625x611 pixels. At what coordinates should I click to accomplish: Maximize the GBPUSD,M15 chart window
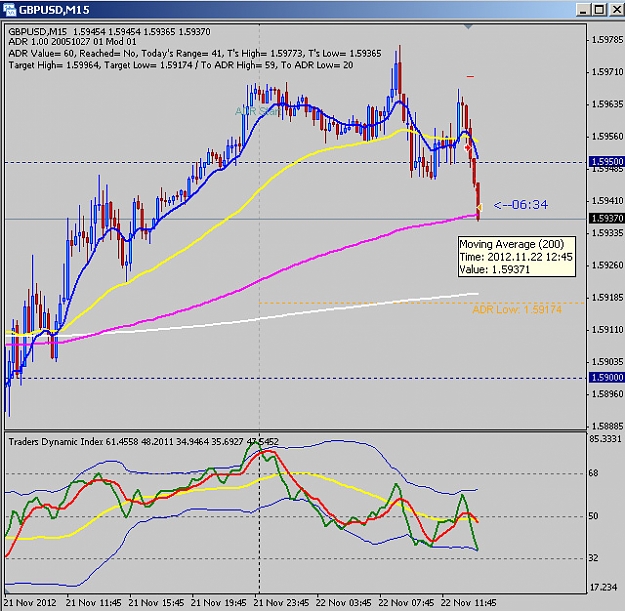pos(599,9)
